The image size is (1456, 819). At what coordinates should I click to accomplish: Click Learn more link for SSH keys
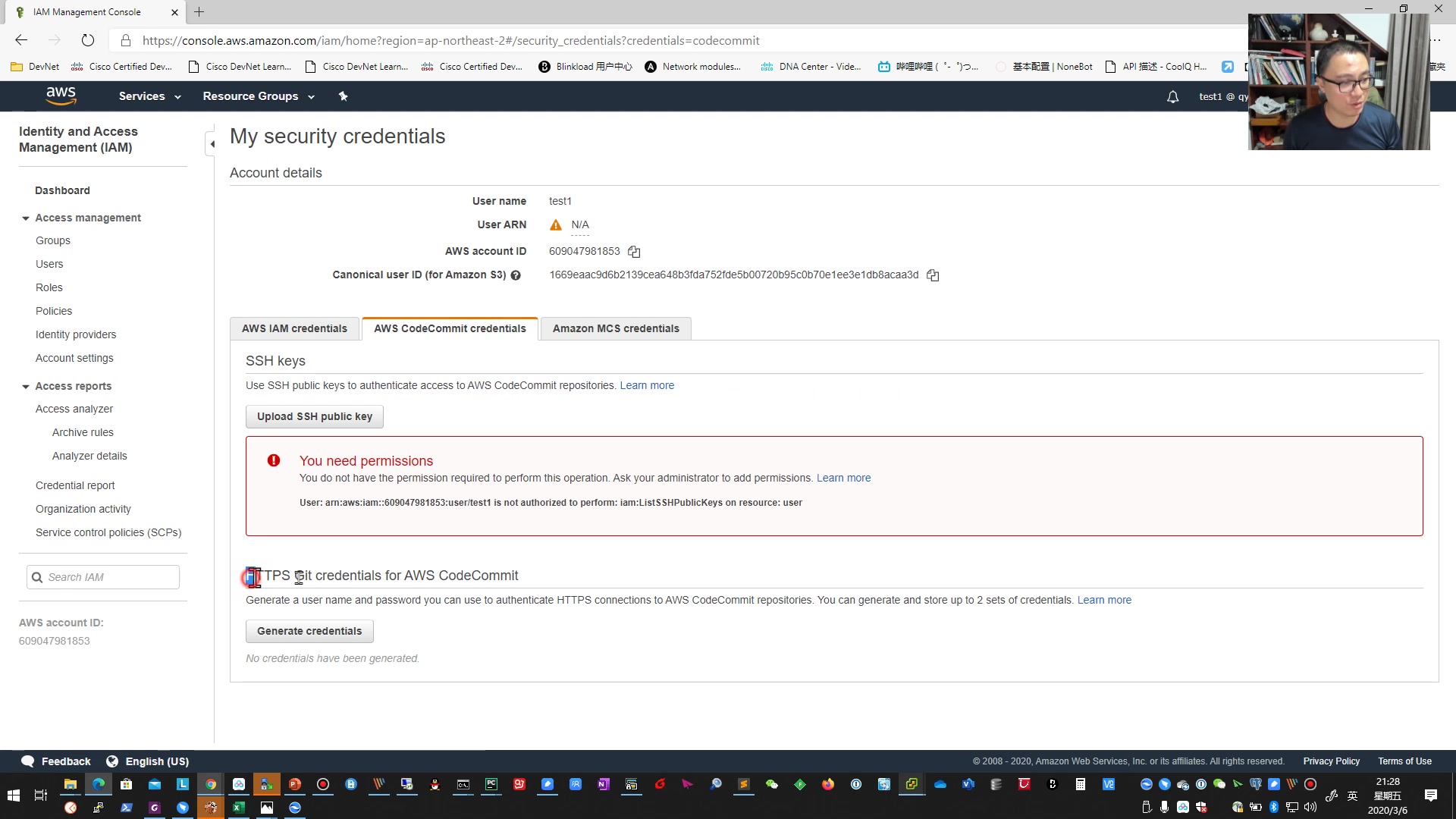pyautogui.click(x=647, y=385)
